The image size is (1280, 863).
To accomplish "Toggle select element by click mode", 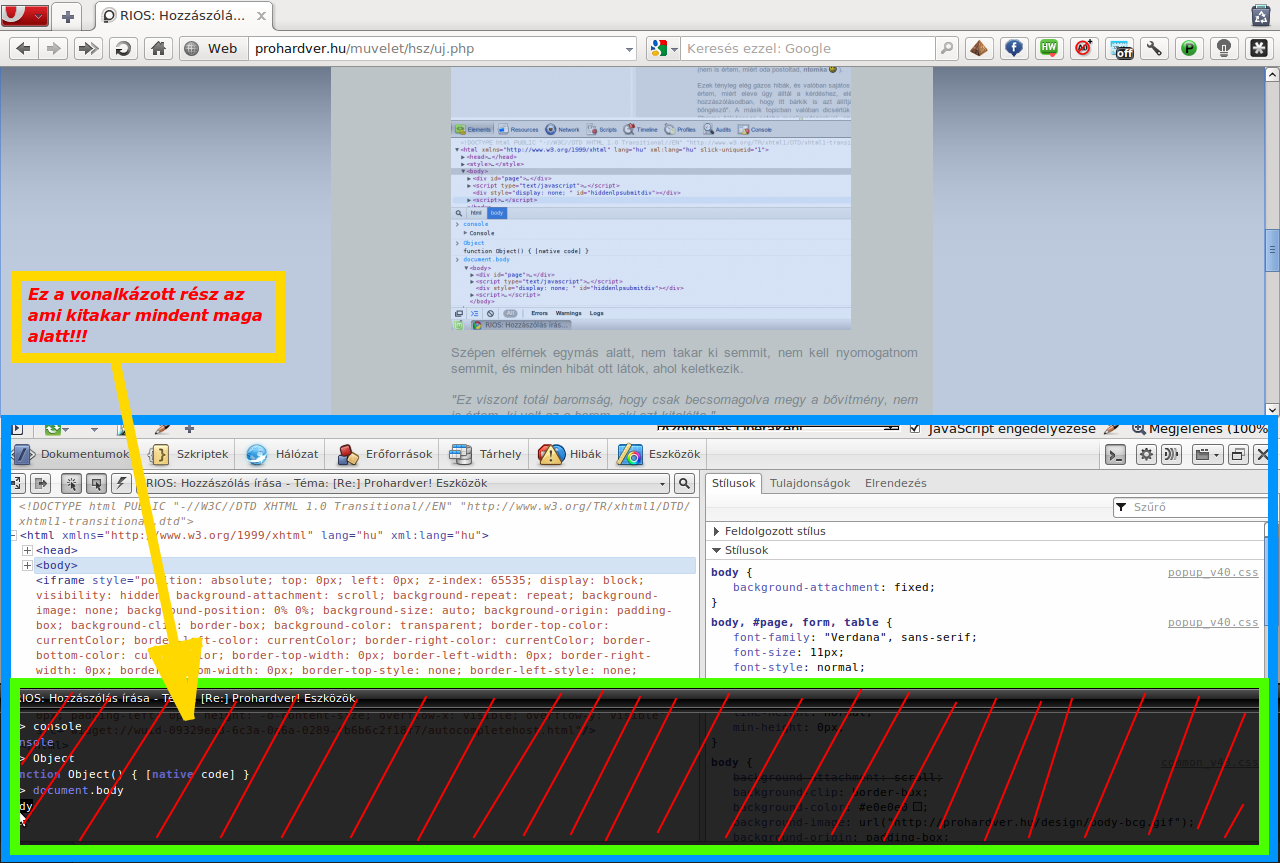I will 71,484.
